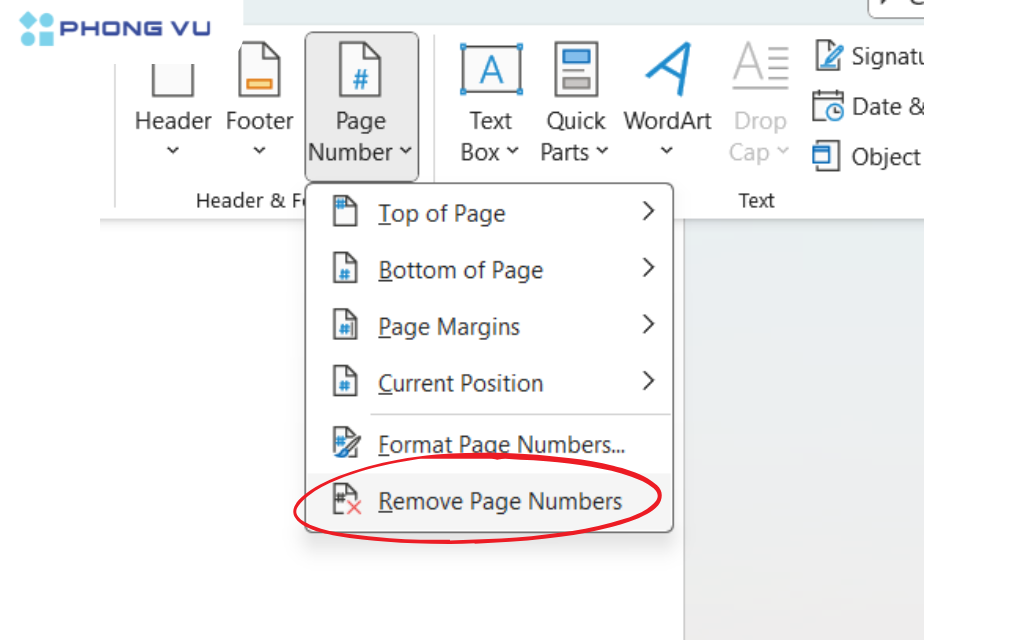Choose Bottom of Page from the menu
1024x640 pixels.
(461, 270)
